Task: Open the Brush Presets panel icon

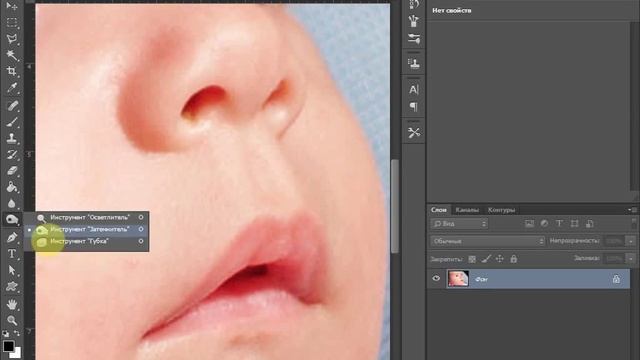Action: tap(414, 39)
